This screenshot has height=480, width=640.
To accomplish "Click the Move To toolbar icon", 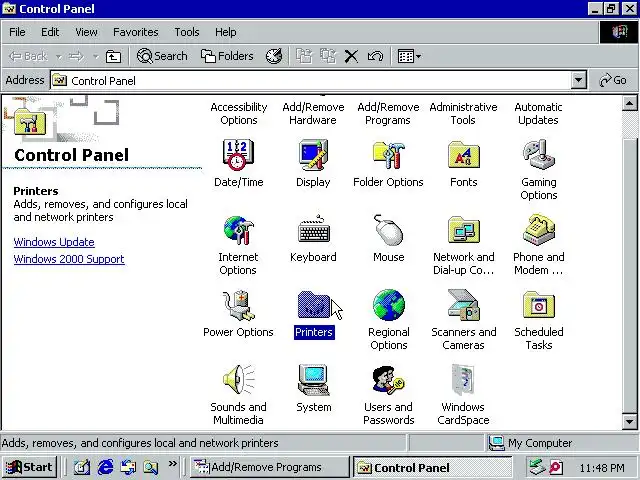I will coord(304,56).
